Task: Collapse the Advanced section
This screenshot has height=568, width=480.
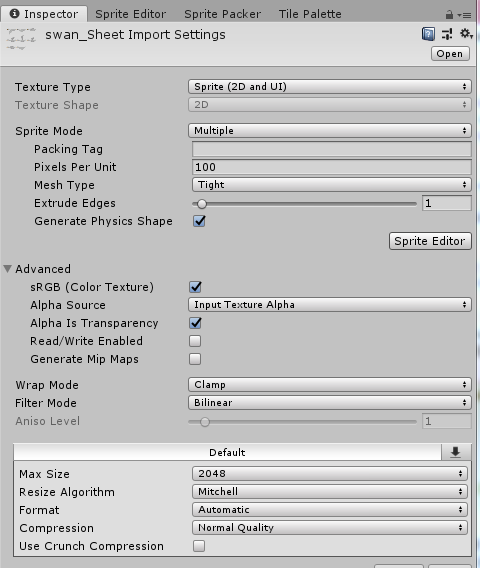Action: (8, 269)
